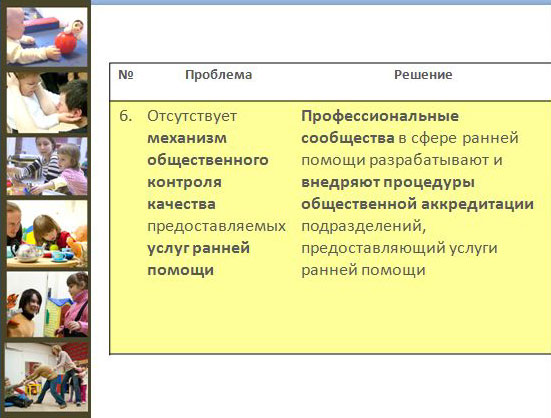Click the 'Проблема' column header
This screenshot has width=551, height=418.
tap(219, 75)
